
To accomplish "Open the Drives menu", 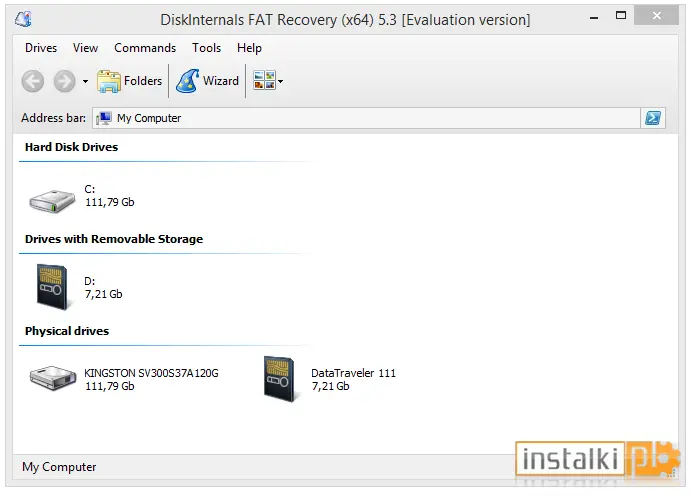I will pos(41,48).
